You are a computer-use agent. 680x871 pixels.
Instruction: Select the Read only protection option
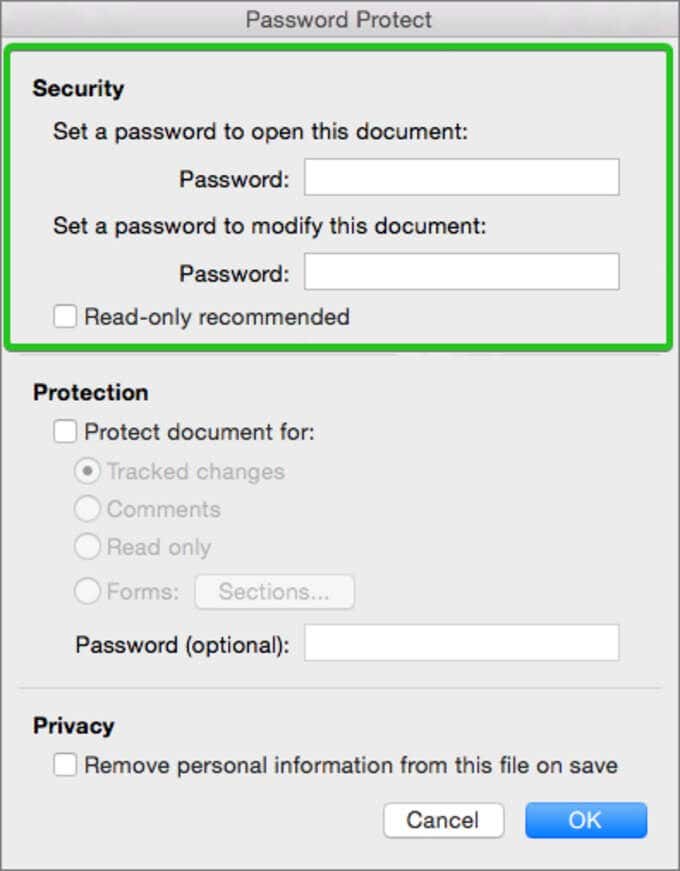click(x=88, y=547)
